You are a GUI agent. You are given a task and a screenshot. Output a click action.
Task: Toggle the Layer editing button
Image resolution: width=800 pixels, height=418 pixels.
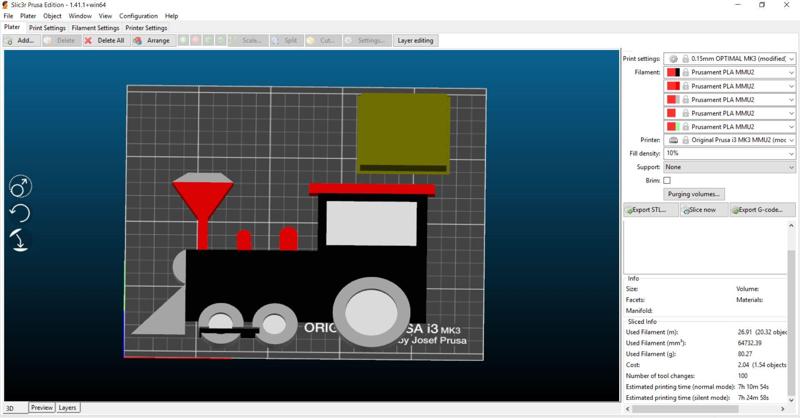coord(415,40)
